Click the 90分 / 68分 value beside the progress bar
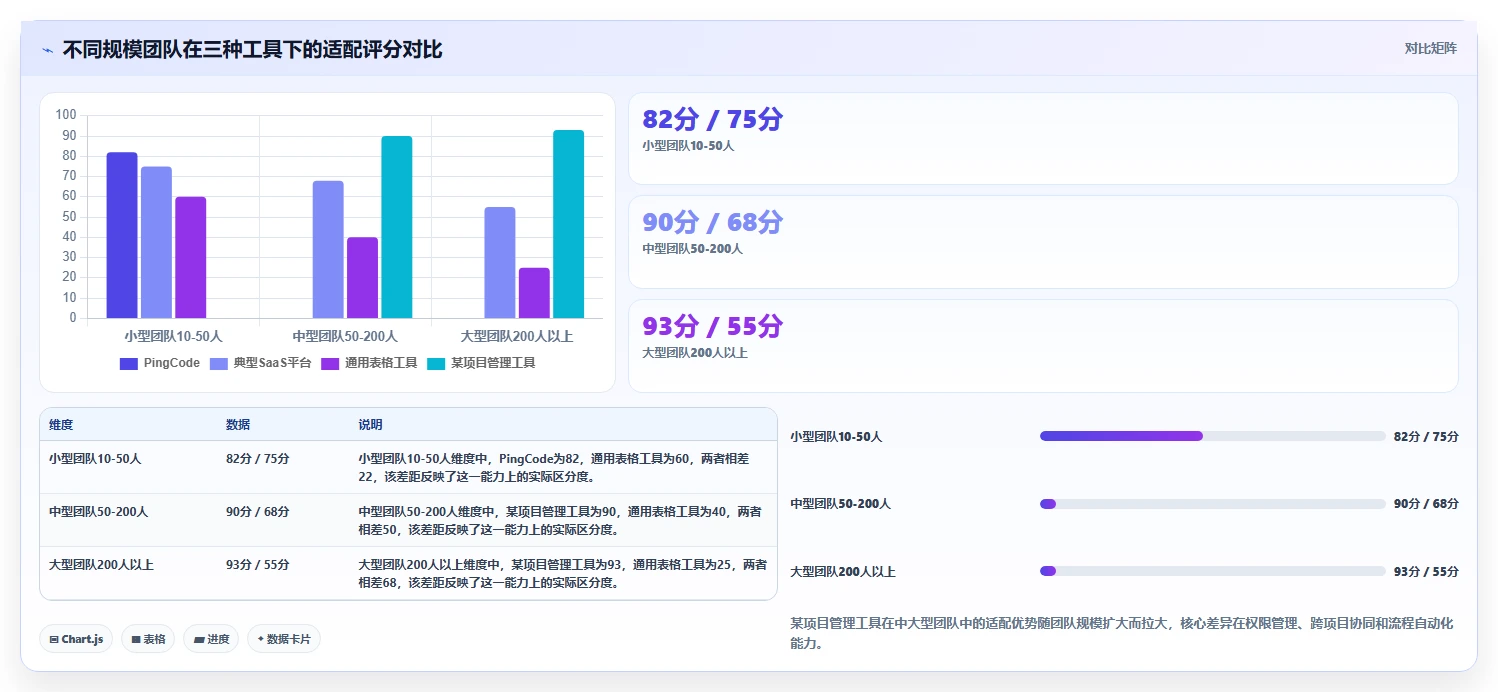 (x=1426, y=504)
